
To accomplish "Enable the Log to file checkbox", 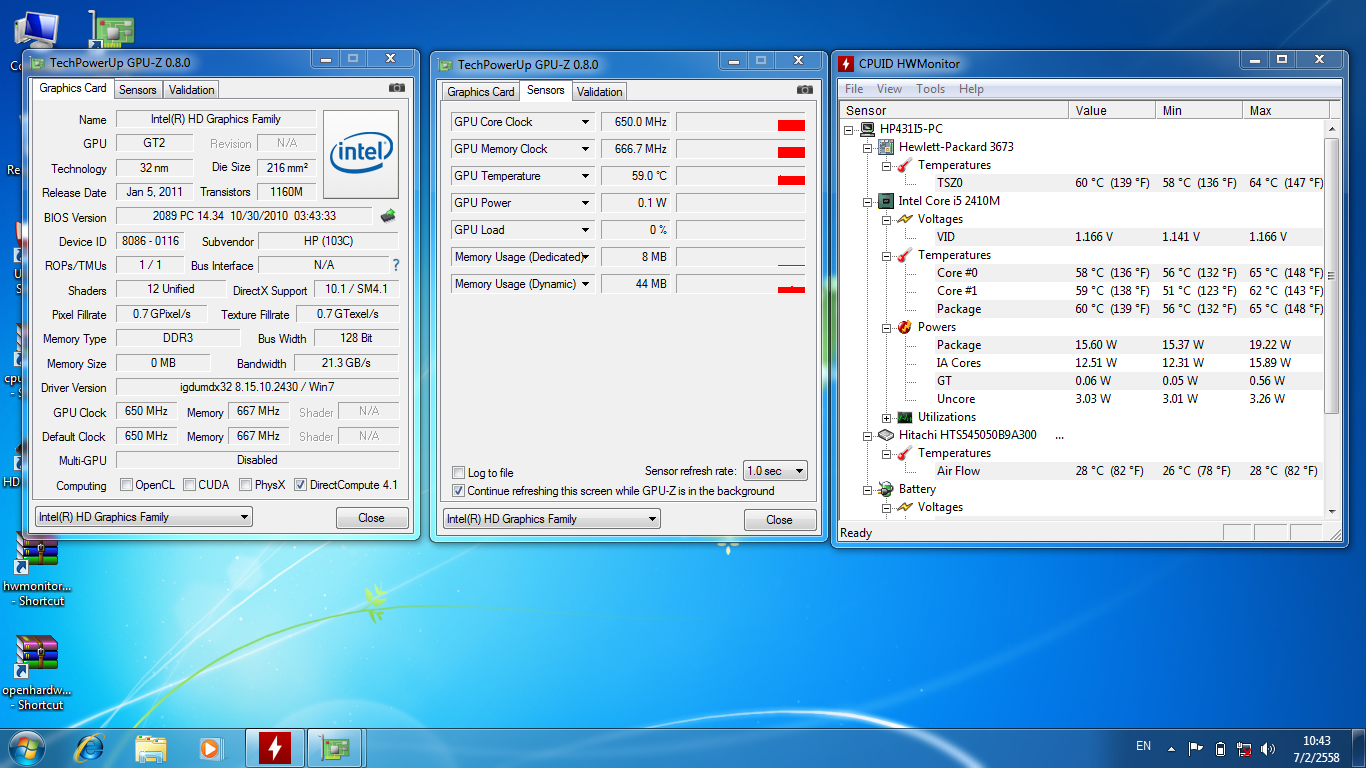I will click(x=459, y=473).
